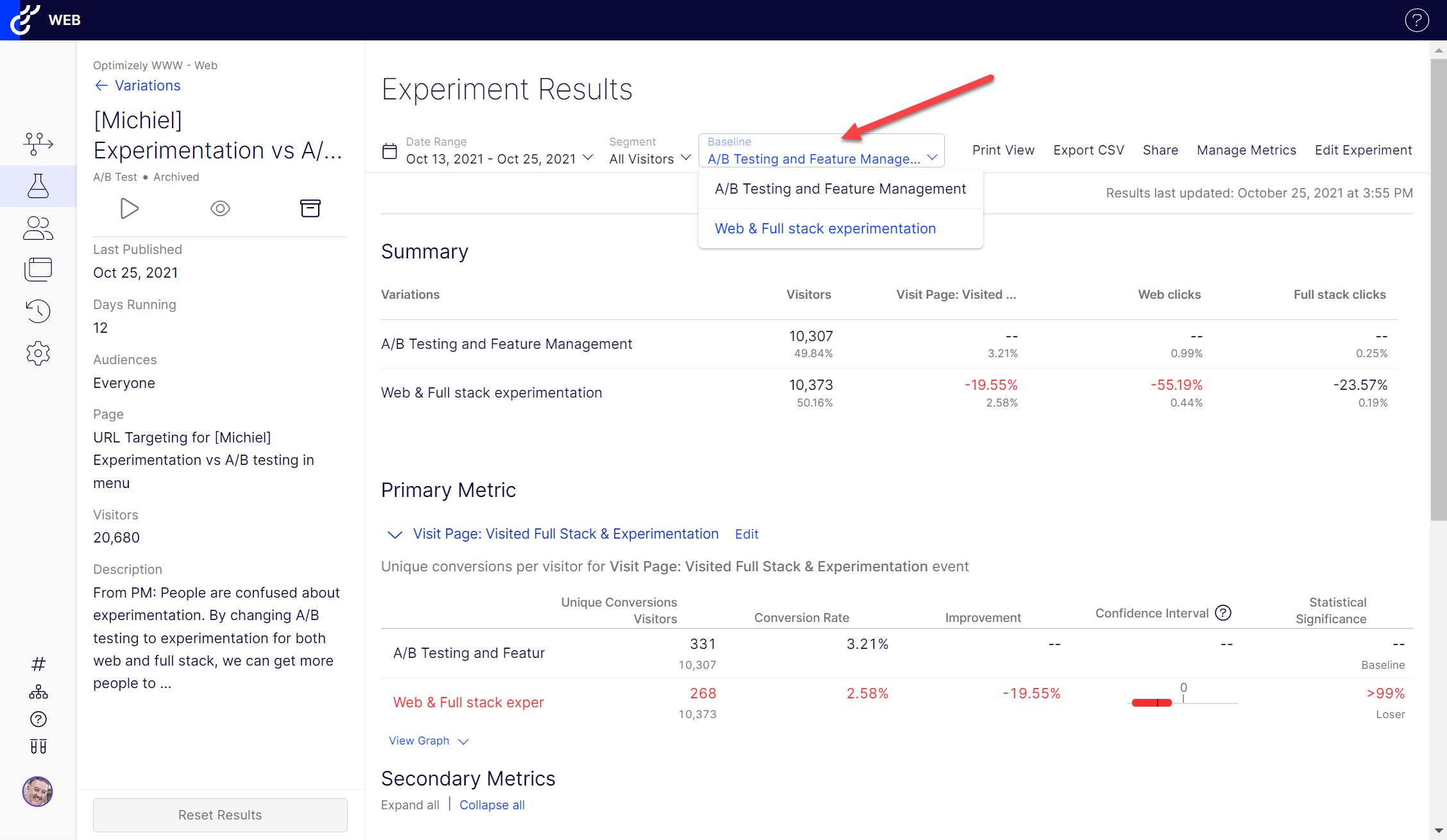The image size is (1447, 840).
Task: Select A/B Testing and Feature Management baseline option
Action: 840,189
